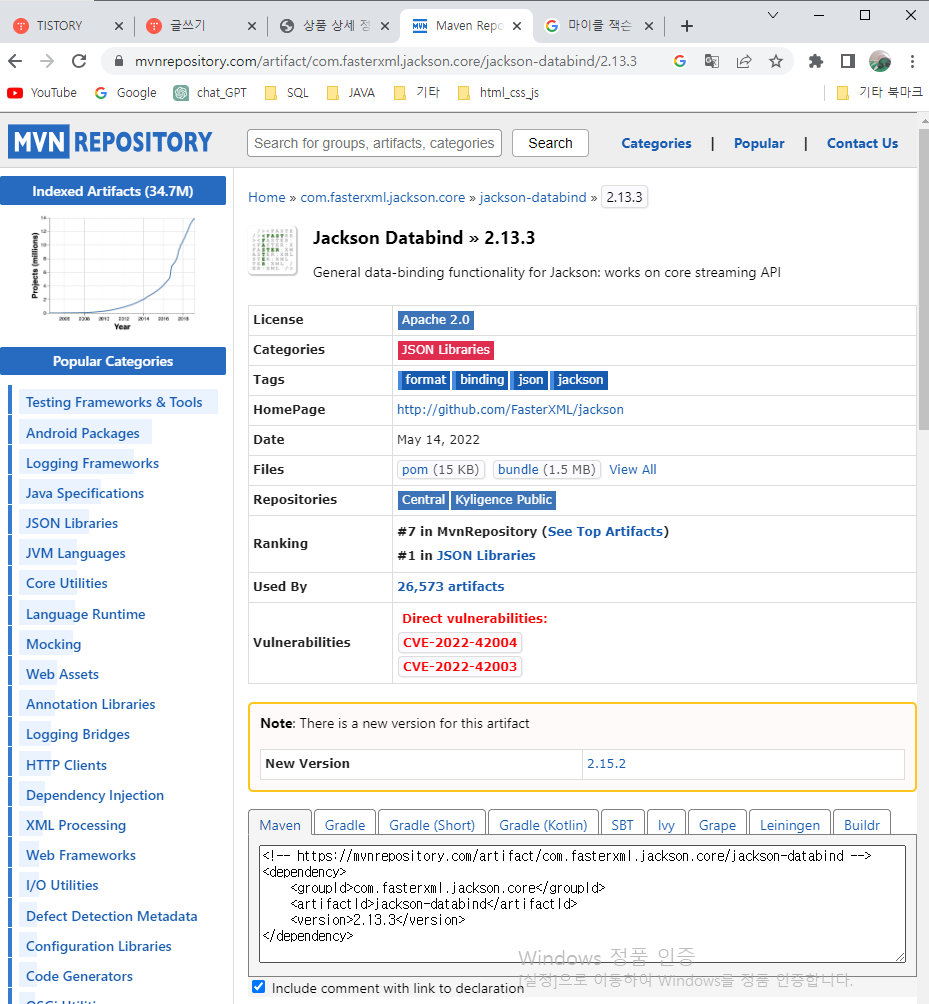Click the share page icon
The height and width of the screenshot is (1004, 929).
(x=743, y=61)
